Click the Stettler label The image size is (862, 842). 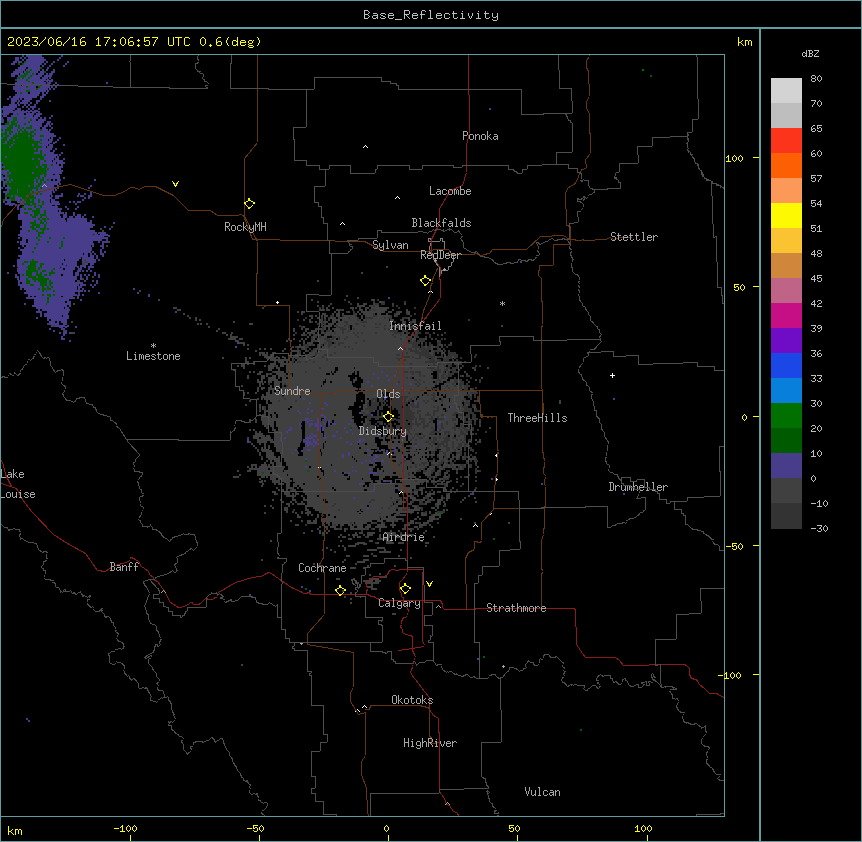click(x=634, y=237)
